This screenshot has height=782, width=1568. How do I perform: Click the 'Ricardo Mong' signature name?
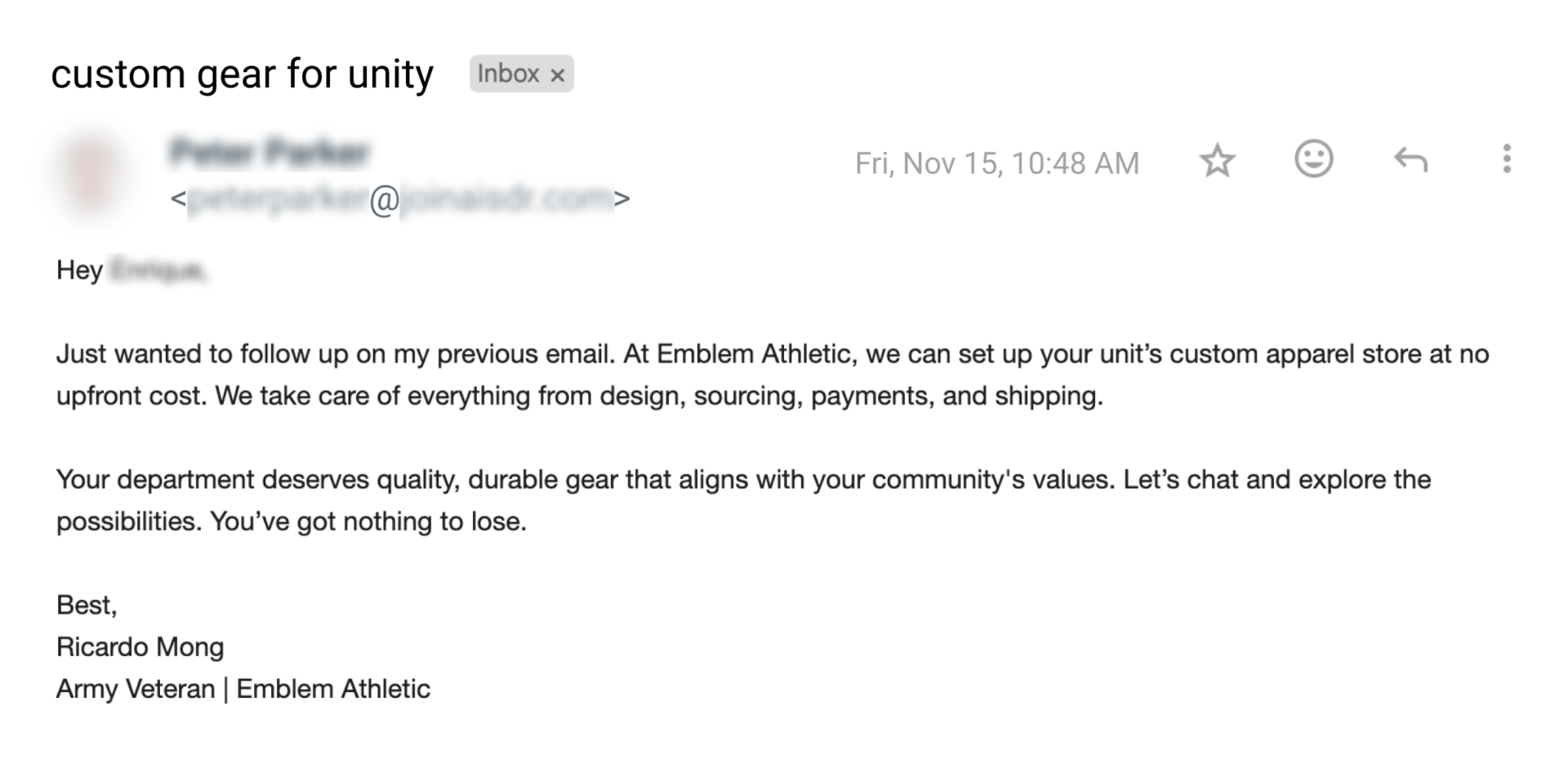(140, 647)
